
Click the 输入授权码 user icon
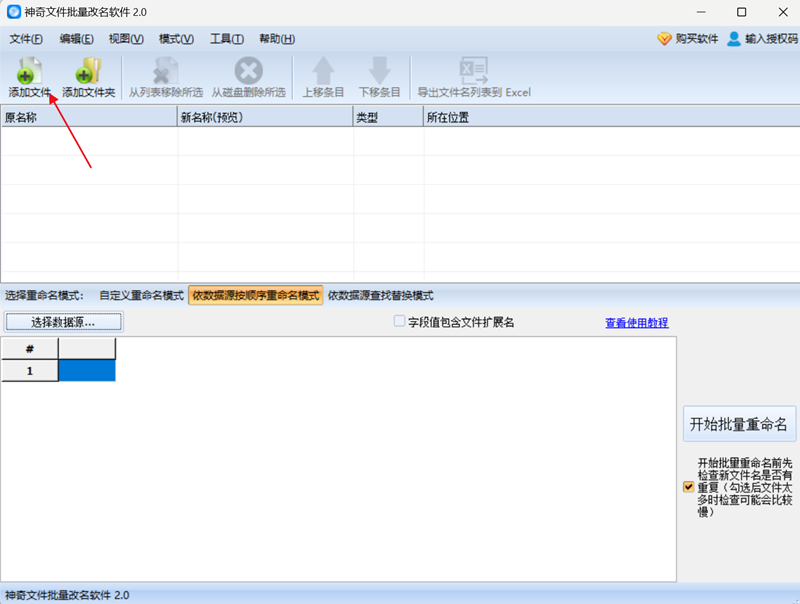click(x=734, y=39)
